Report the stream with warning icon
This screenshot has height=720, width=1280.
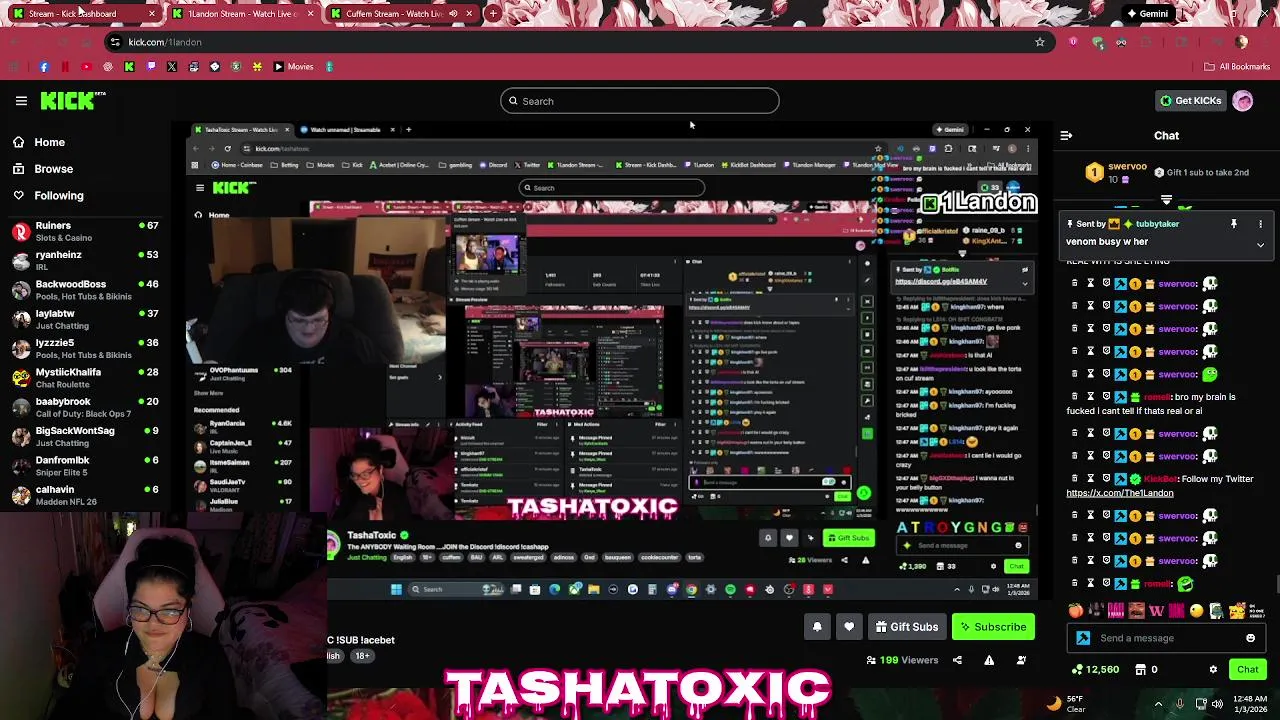pos(989,660)
